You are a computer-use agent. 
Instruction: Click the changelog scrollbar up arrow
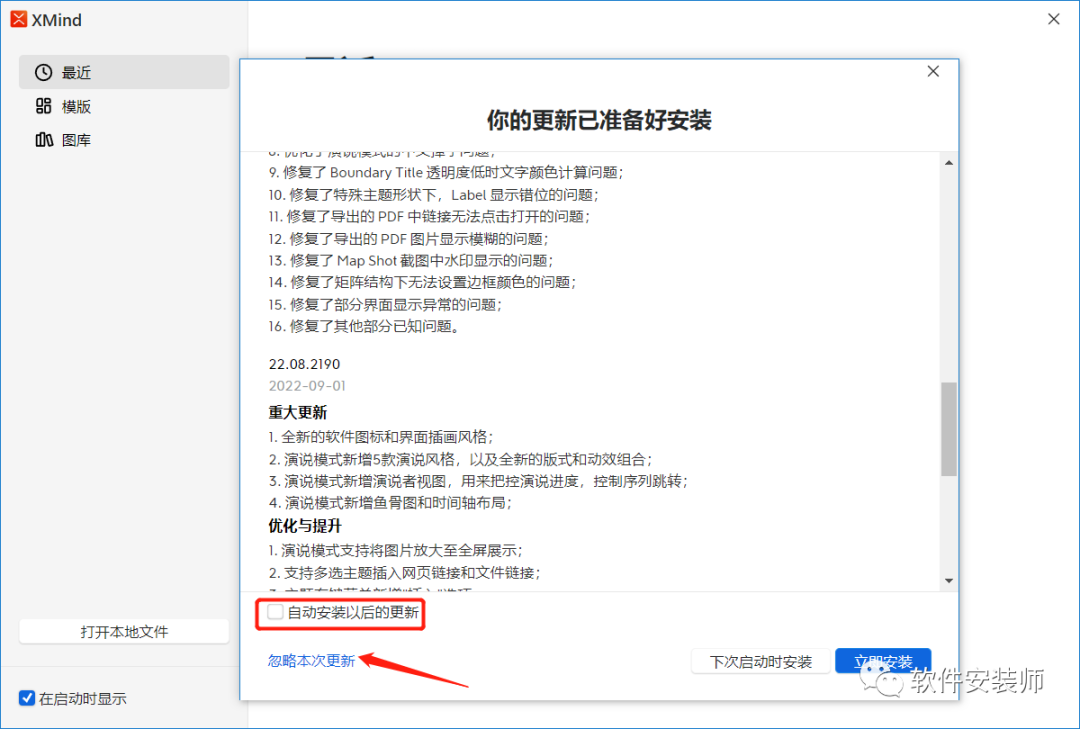949,163
